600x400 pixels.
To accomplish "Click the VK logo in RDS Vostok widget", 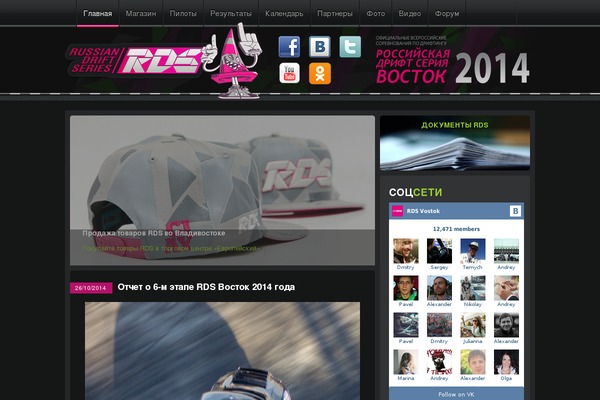I will click(515, 211).
